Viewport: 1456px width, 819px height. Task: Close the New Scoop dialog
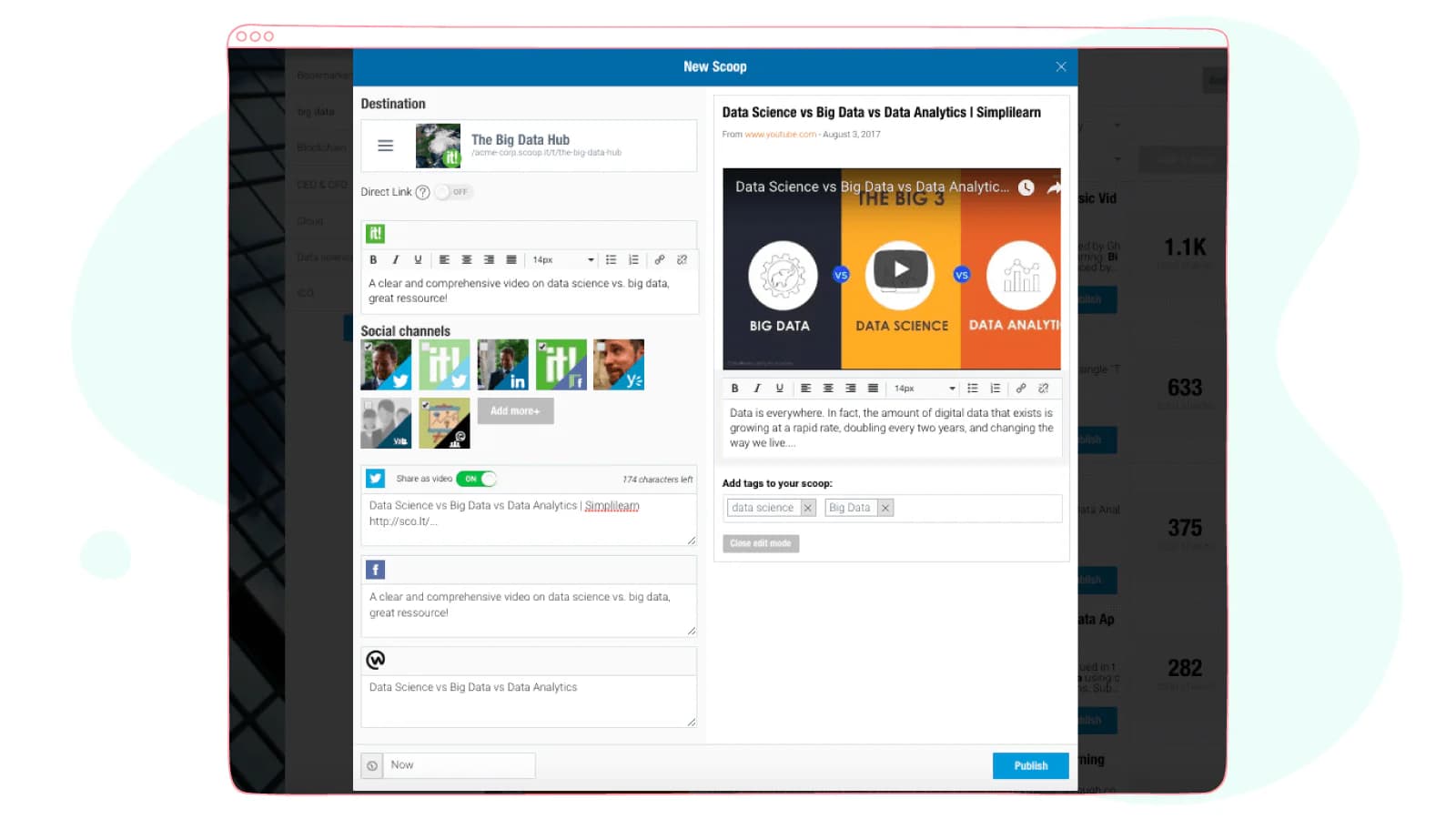click(x=1061, y=67)
